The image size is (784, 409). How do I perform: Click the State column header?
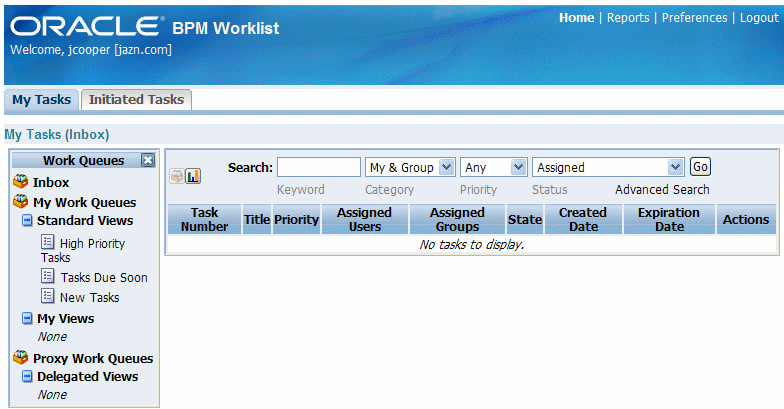[525, 219]
